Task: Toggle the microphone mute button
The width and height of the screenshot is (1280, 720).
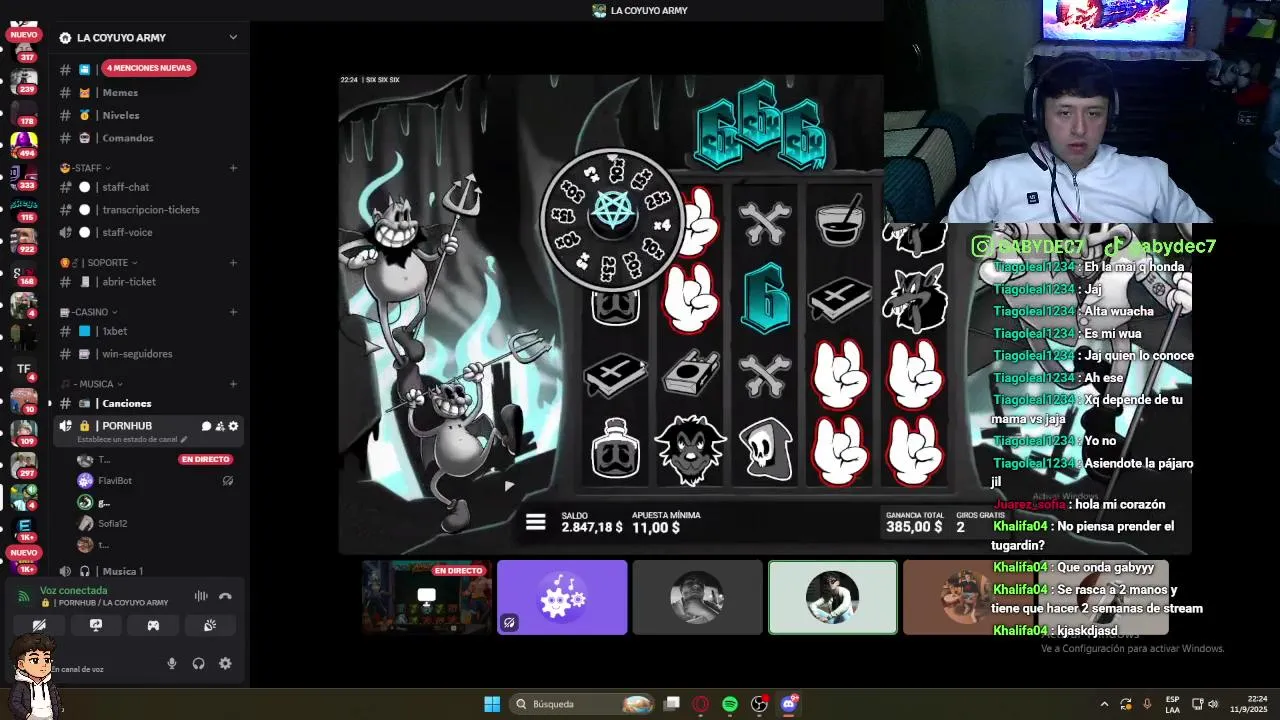Action: coord(171,663)
